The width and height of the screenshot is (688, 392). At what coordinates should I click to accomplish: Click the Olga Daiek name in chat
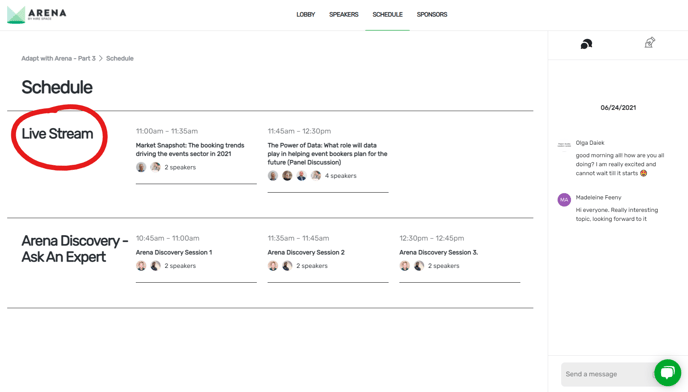pyautogui.click(x=590, y=143)
